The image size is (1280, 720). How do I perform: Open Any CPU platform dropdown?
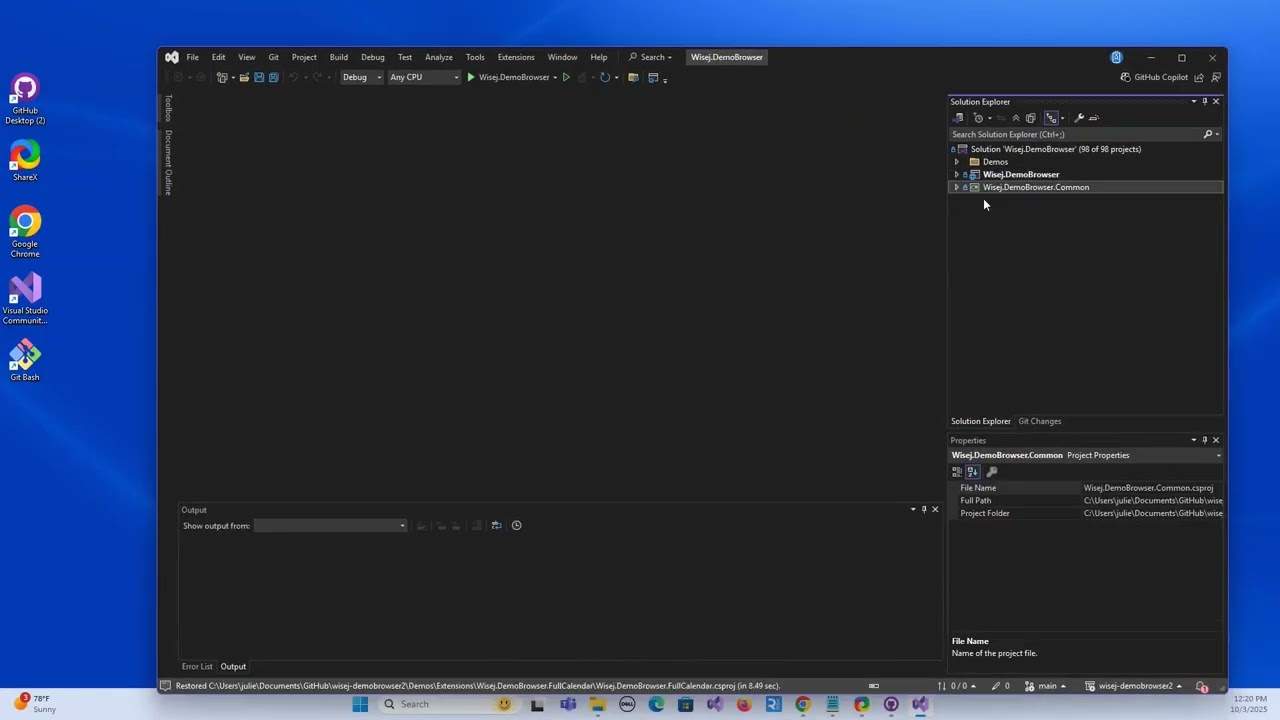tap(424, 77)
